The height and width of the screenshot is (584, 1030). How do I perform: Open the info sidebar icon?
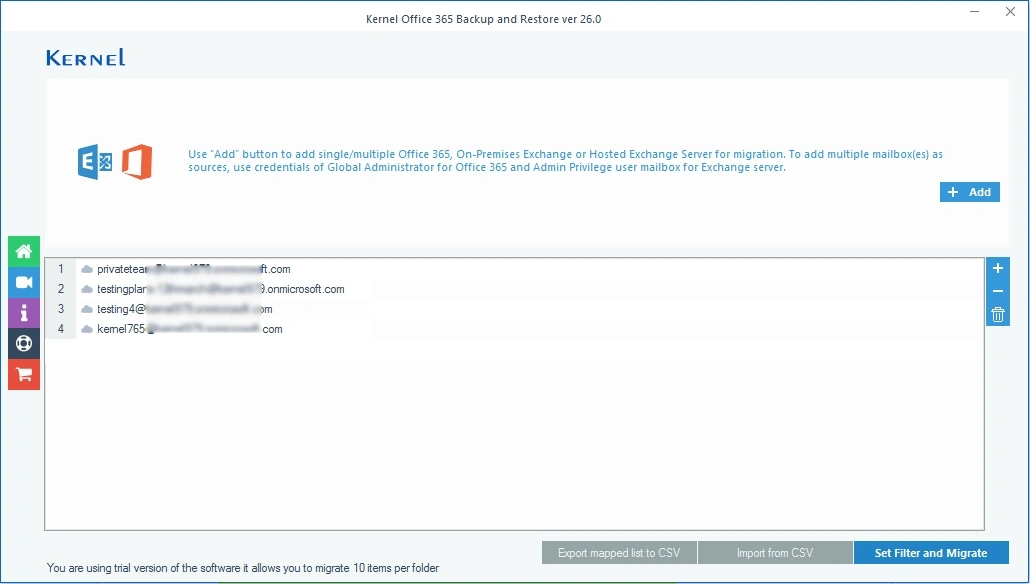pos(24,313)
